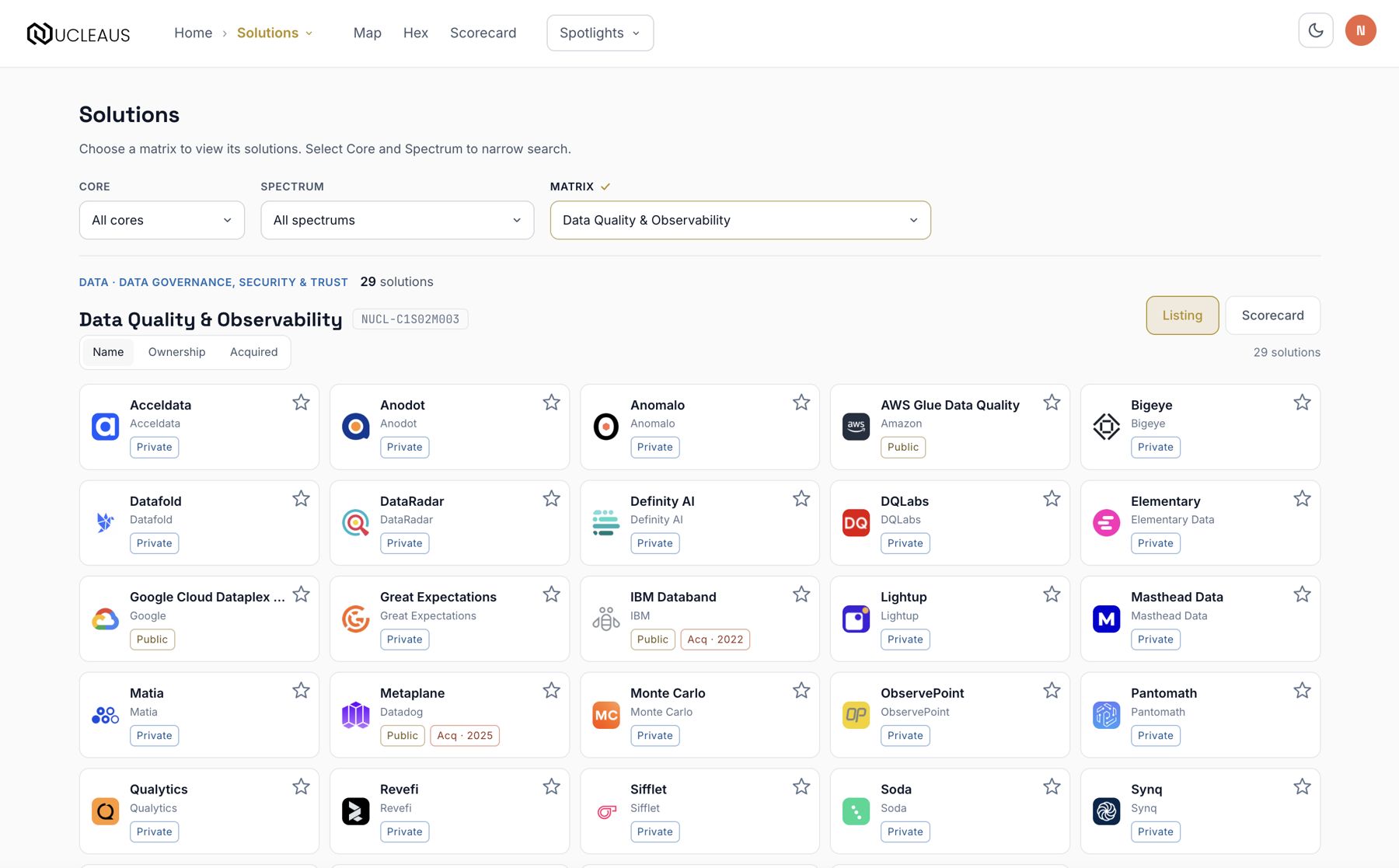Viewport: 1399px width, 868px height.
Task: Open the Matrix dropdown
Action: tap(740, 221)
